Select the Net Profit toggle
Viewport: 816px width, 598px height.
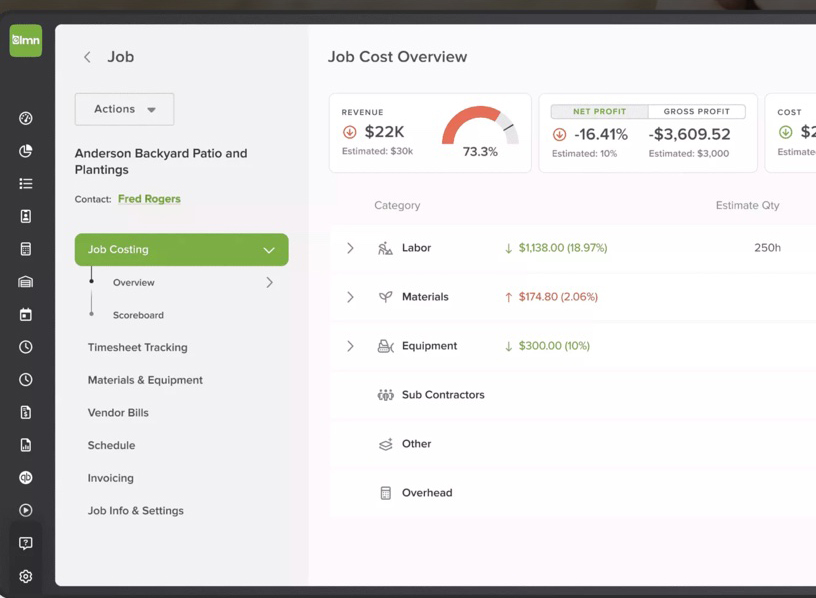599,112
